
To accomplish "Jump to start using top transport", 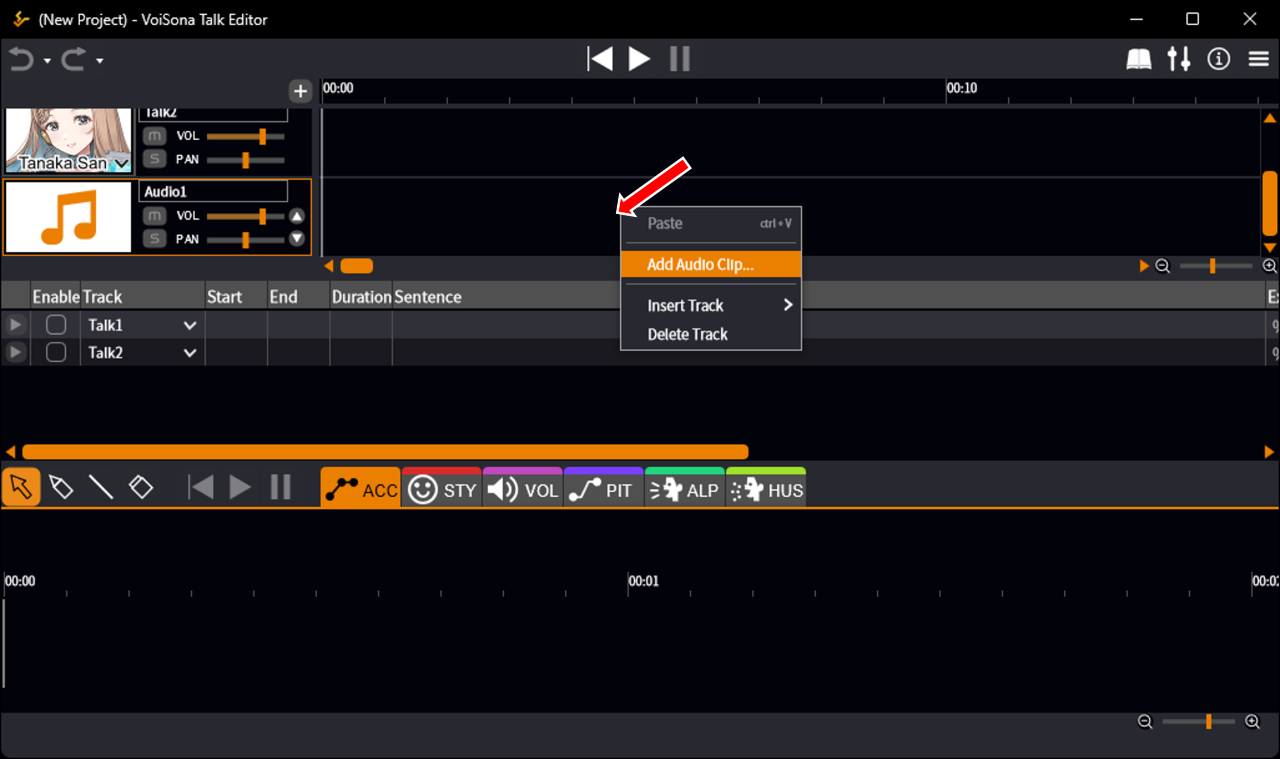I will pos(600,59).
